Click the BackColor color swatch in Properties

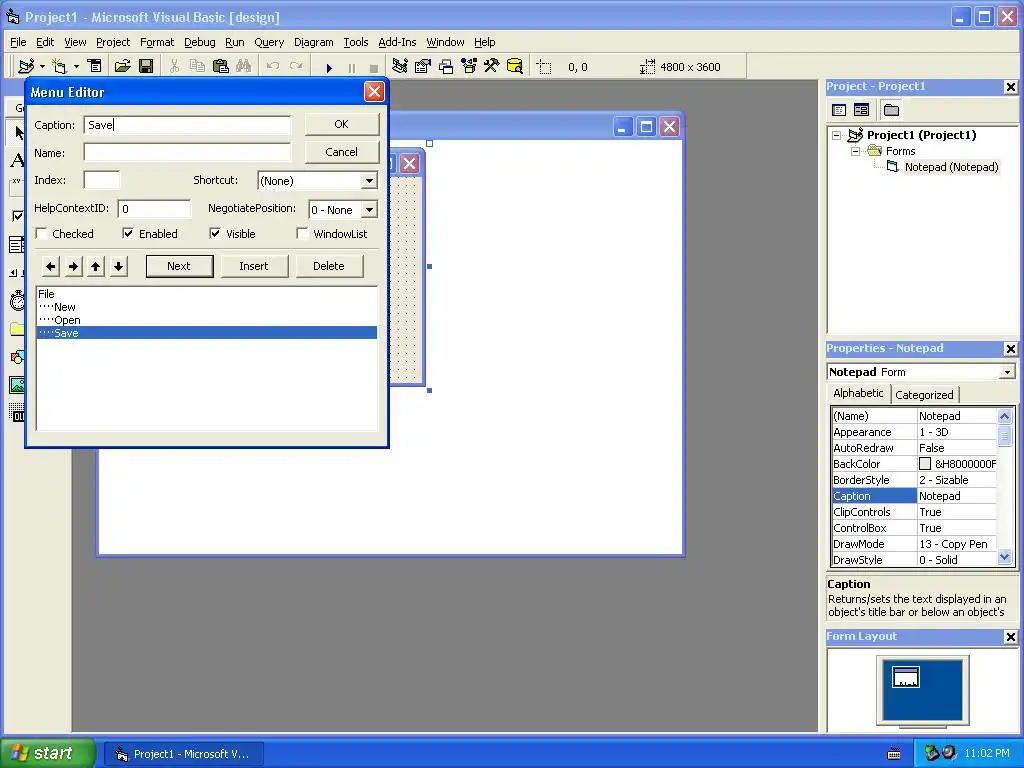[925, 464]
